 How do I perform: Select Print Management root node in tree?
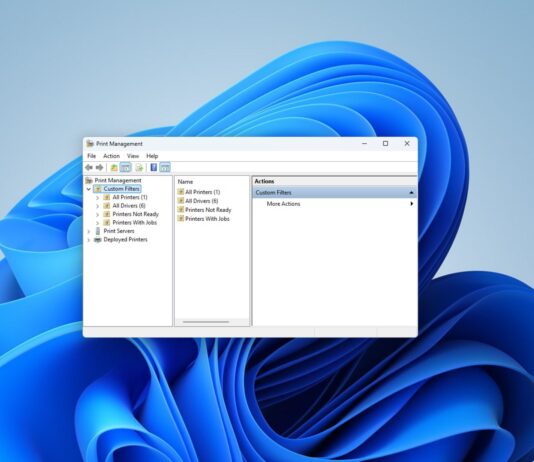[x=117, y=180]
